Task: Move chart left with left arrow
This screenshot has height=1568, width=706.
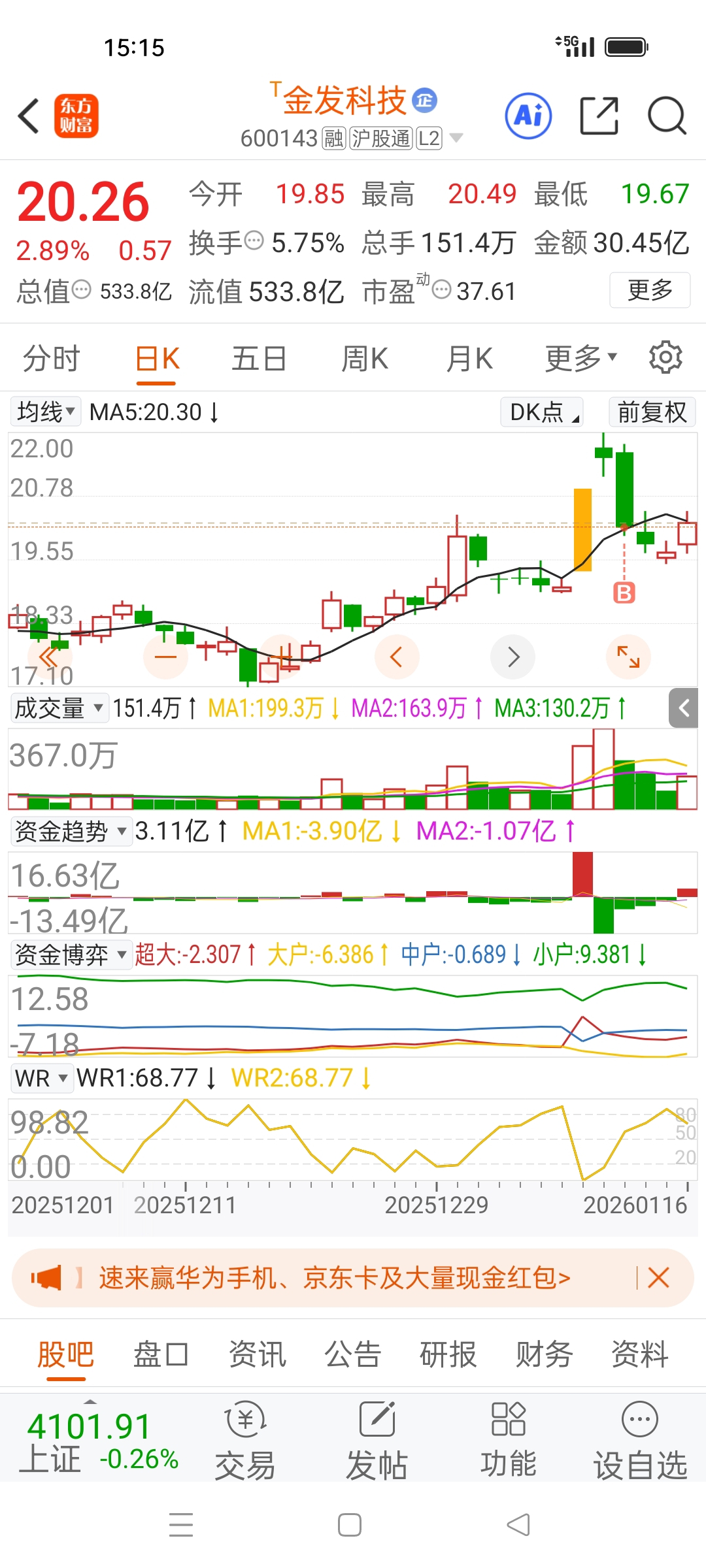Action: point(396,657)
